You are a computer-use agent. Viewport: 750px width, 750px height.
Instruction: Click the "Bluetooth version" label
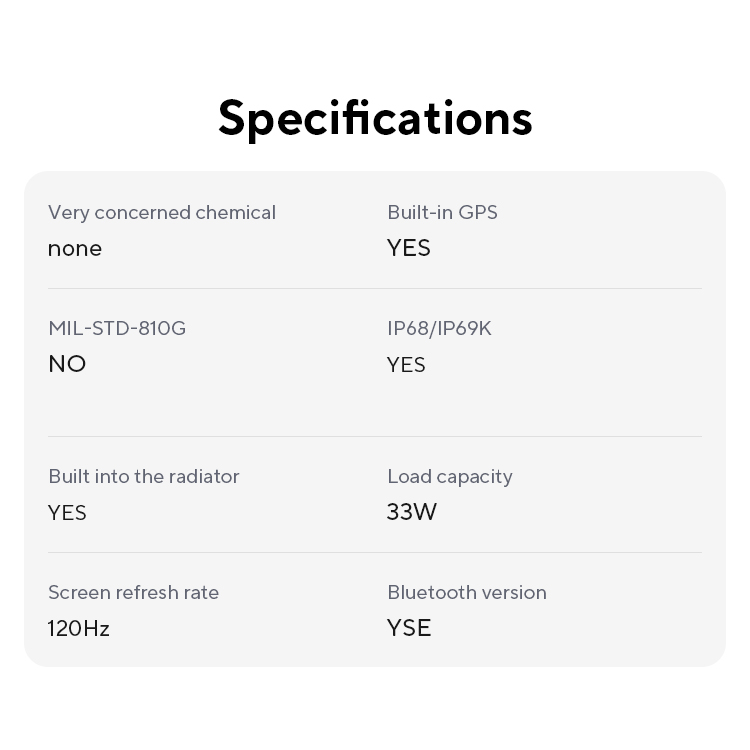[467, 592]
